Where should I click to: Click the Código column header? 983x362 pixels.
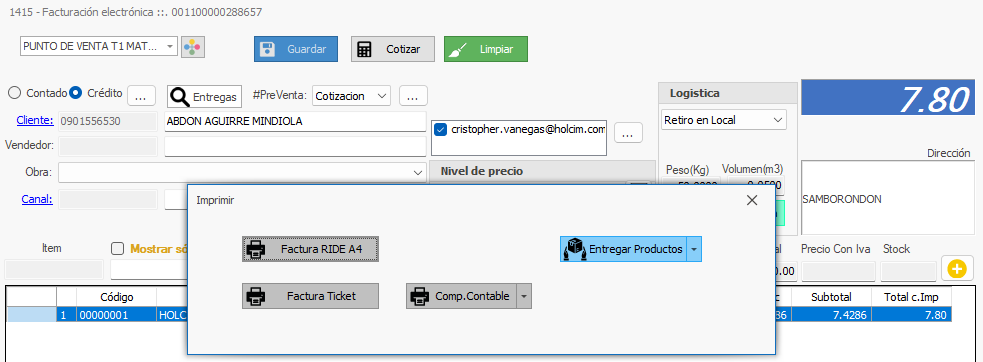[117, 297]
